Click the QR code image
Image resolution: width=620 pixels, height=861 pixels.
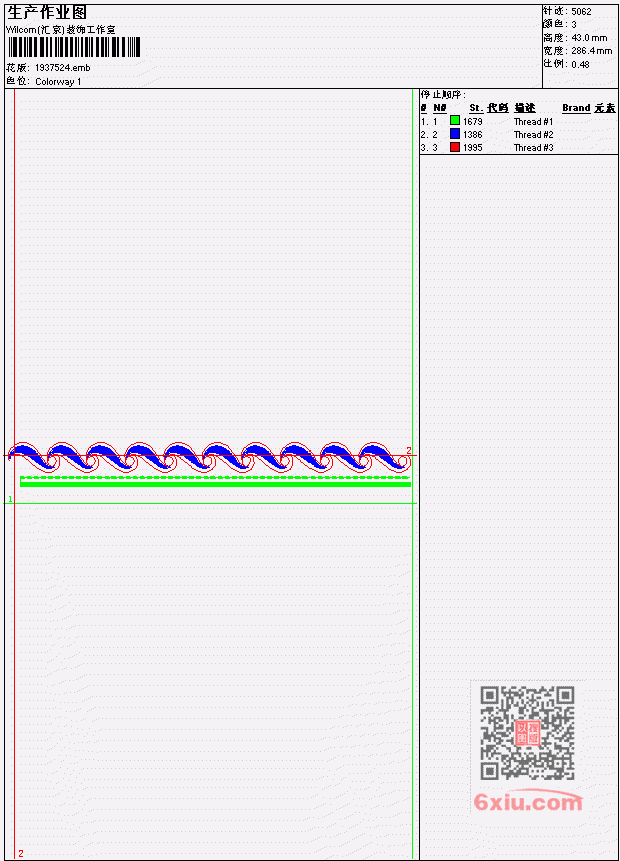[527, 733]
